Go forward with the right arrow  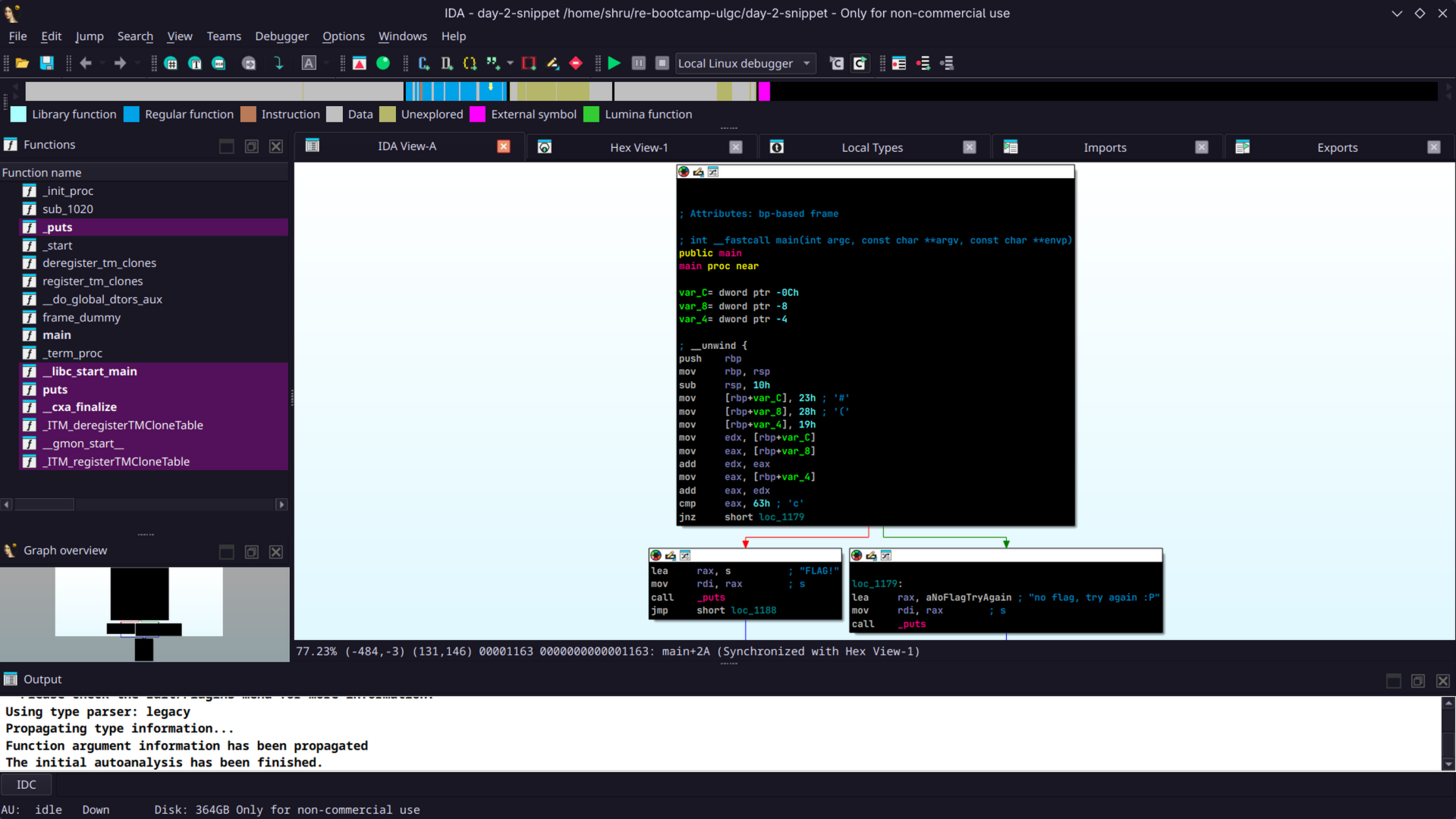pyautogui.click(x=120, y=64)
